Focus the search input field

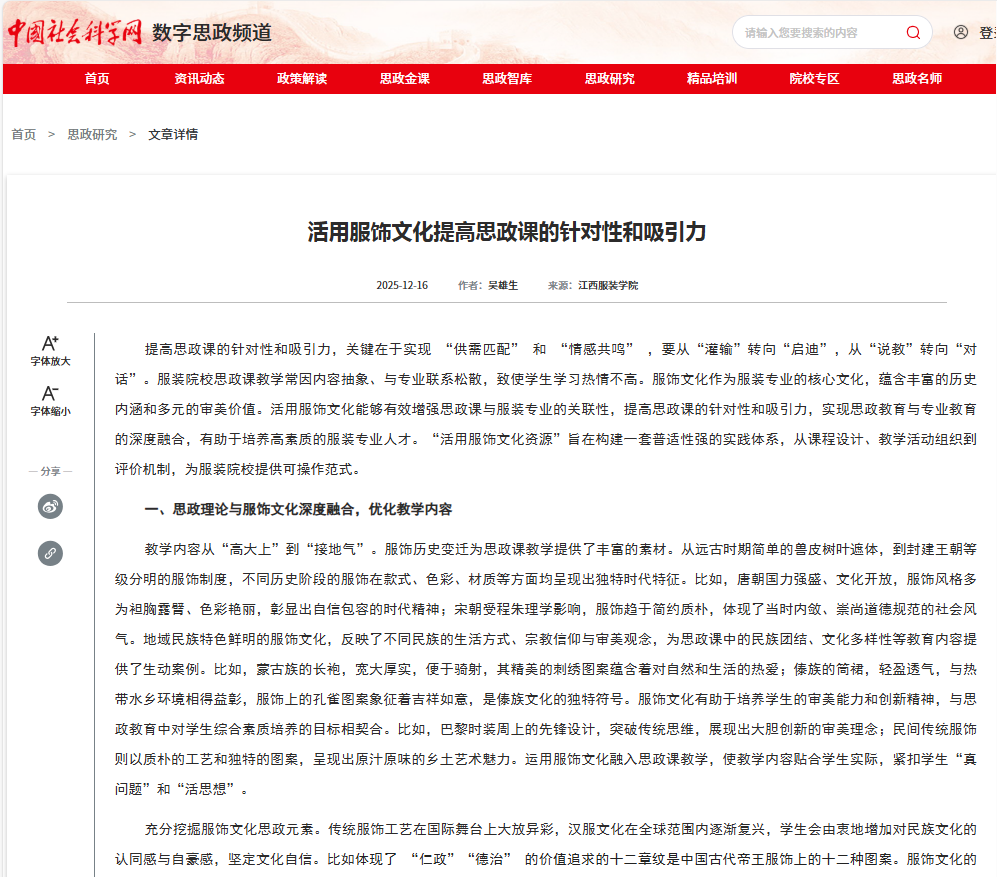[820, 32]
